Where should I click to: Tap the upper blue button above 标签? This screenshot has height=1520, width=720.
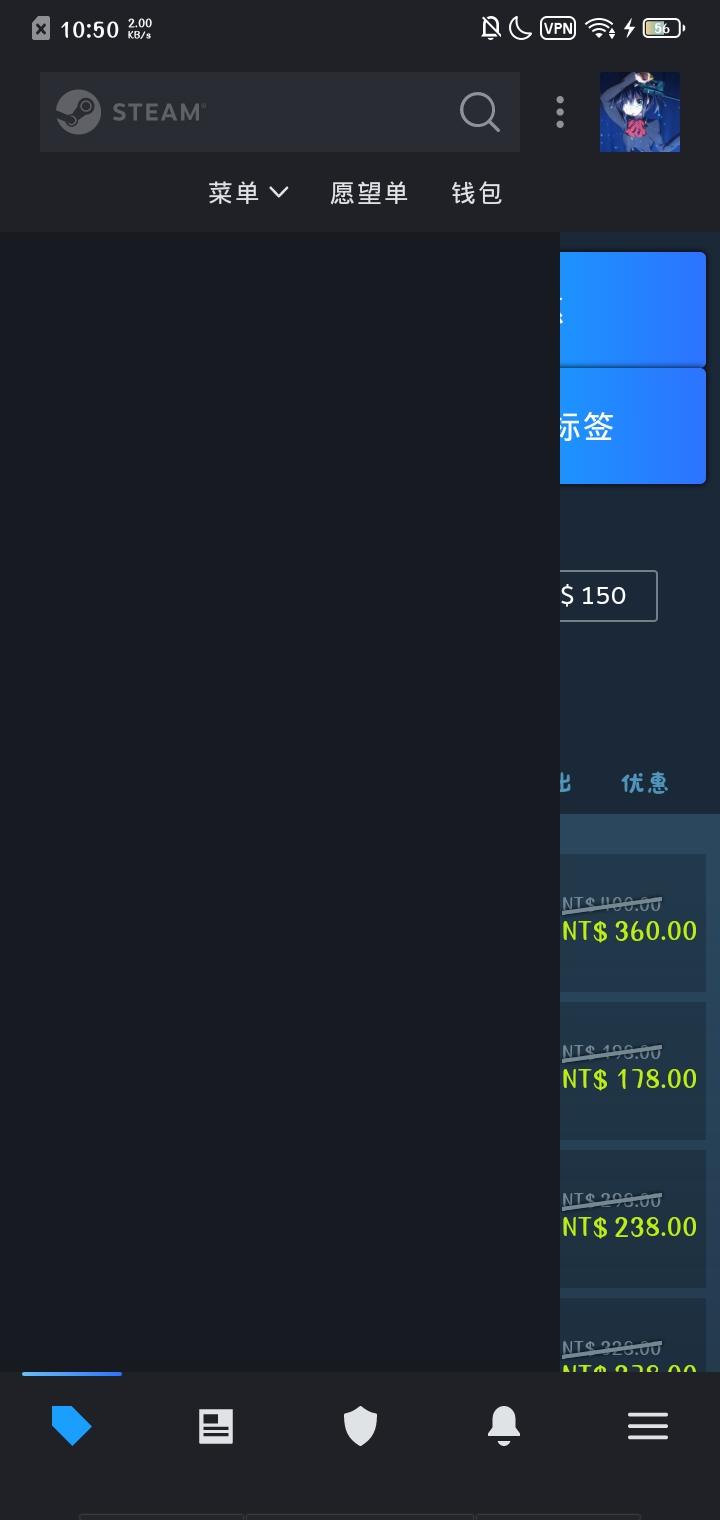633,309
